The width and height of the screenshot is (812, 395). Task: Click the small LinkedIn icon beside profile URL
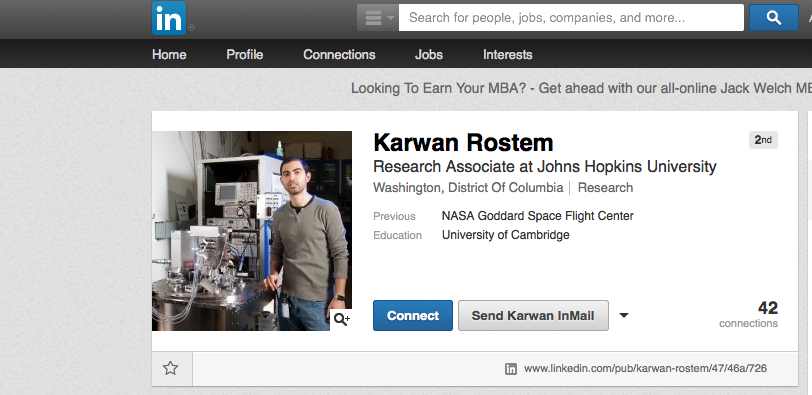(x=511, y=369)
